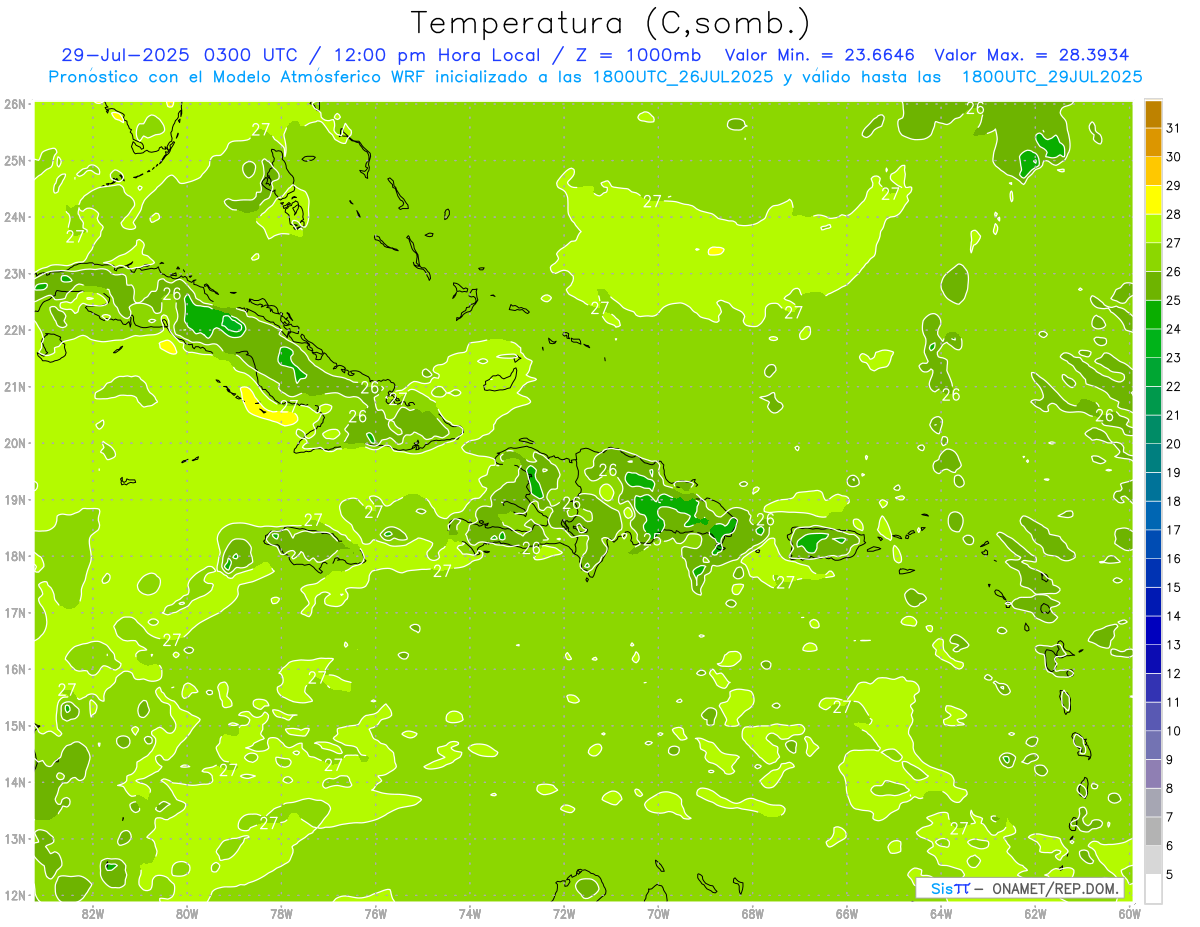1200x927 pixels.
Task: Click the legend number 31
Action: (x=1173, y=128)
